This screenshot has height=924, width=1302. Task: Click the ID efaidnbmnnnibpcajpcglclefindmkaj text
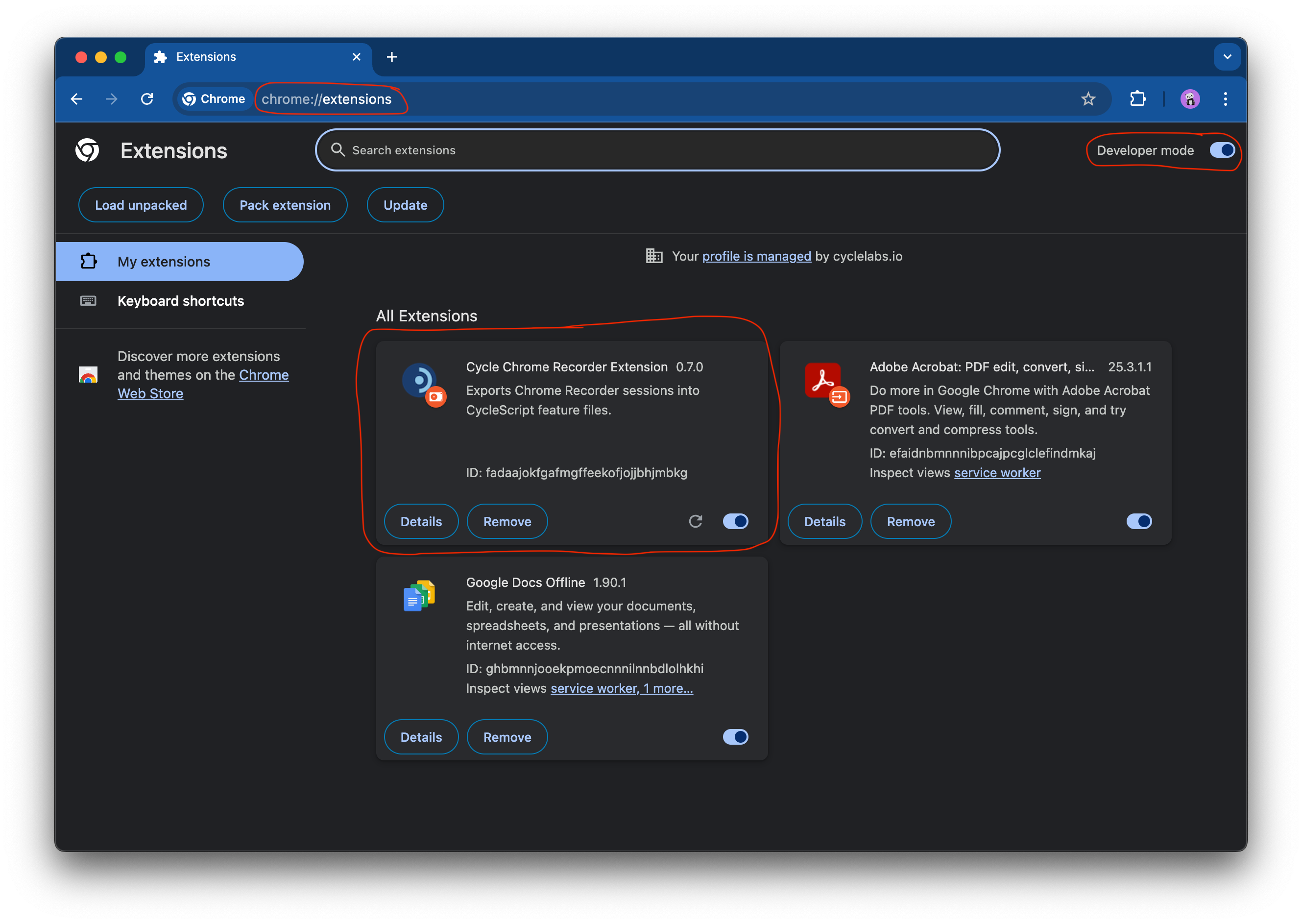point(982,454)
